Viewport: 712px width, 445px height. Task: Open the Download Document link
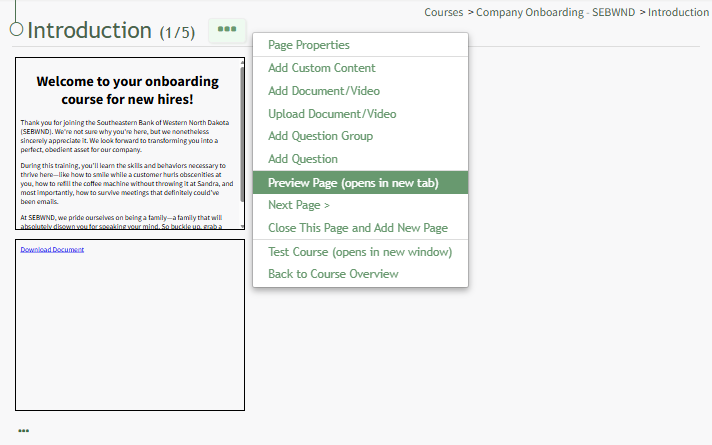pyautogui.click(x=52, y=249)
